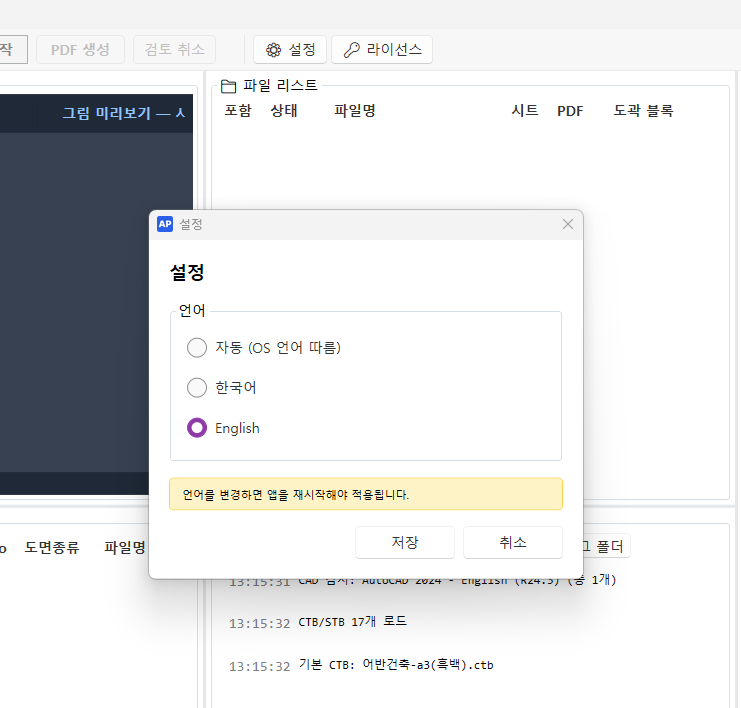Click the 시트 column header
The height and width of the screenshot is (708, 741).
525,111
